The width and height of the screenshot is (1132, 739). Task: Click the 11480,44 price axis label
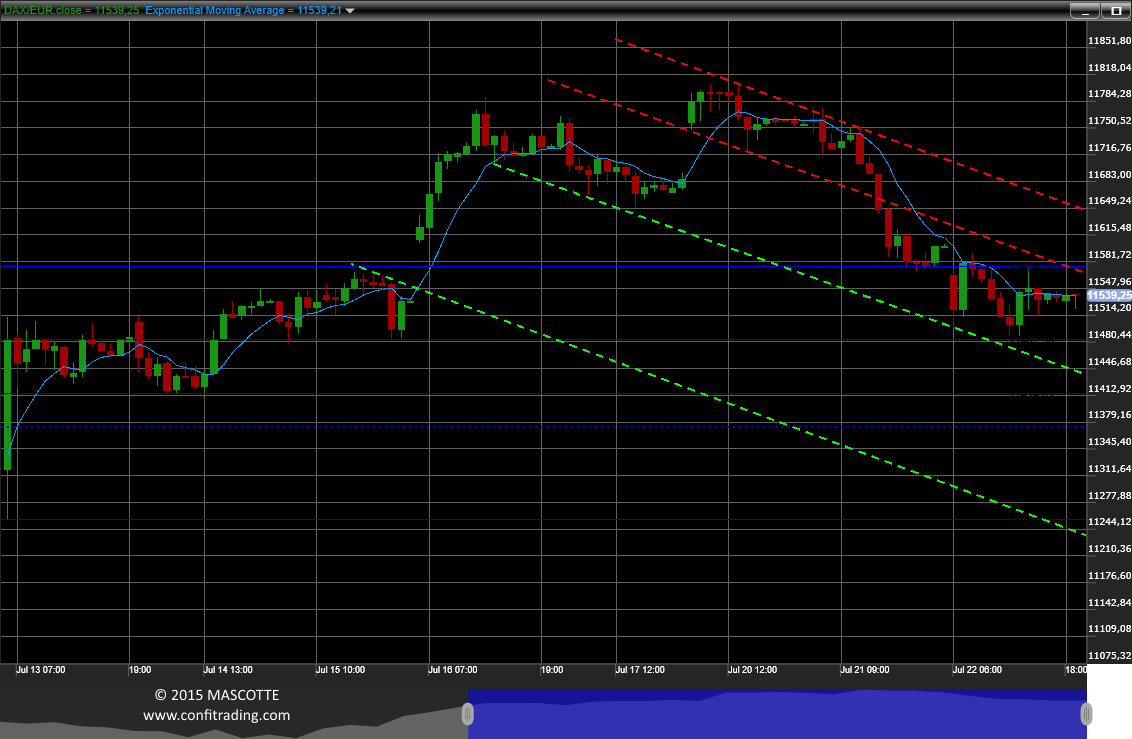tap(1109, 335)
